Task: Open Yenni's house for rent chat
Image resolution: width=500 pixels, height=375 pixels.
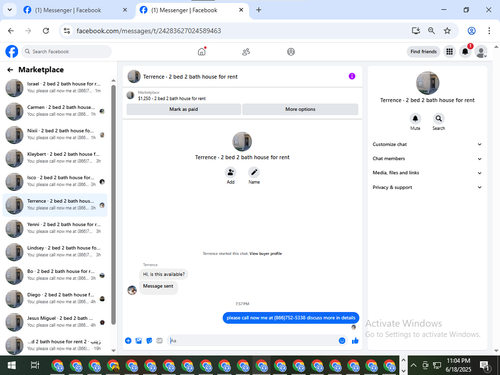Action: coord(55,229)
